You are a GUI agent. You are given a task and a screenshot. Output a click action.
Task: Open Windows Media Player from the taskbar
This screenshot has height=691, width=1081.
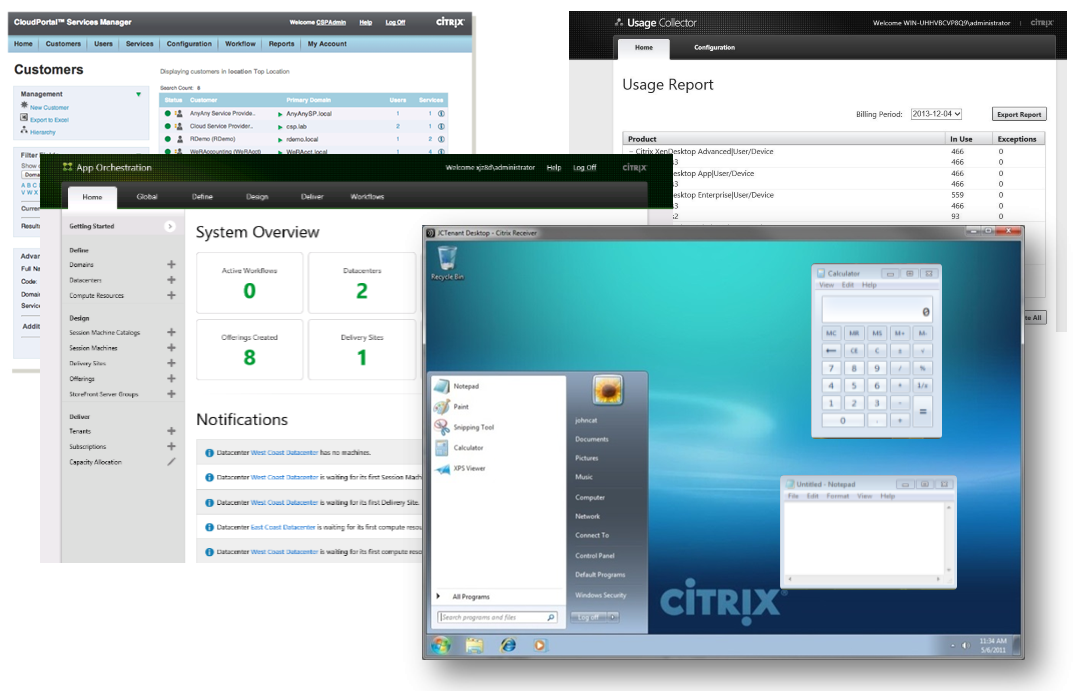coord(541,645)
